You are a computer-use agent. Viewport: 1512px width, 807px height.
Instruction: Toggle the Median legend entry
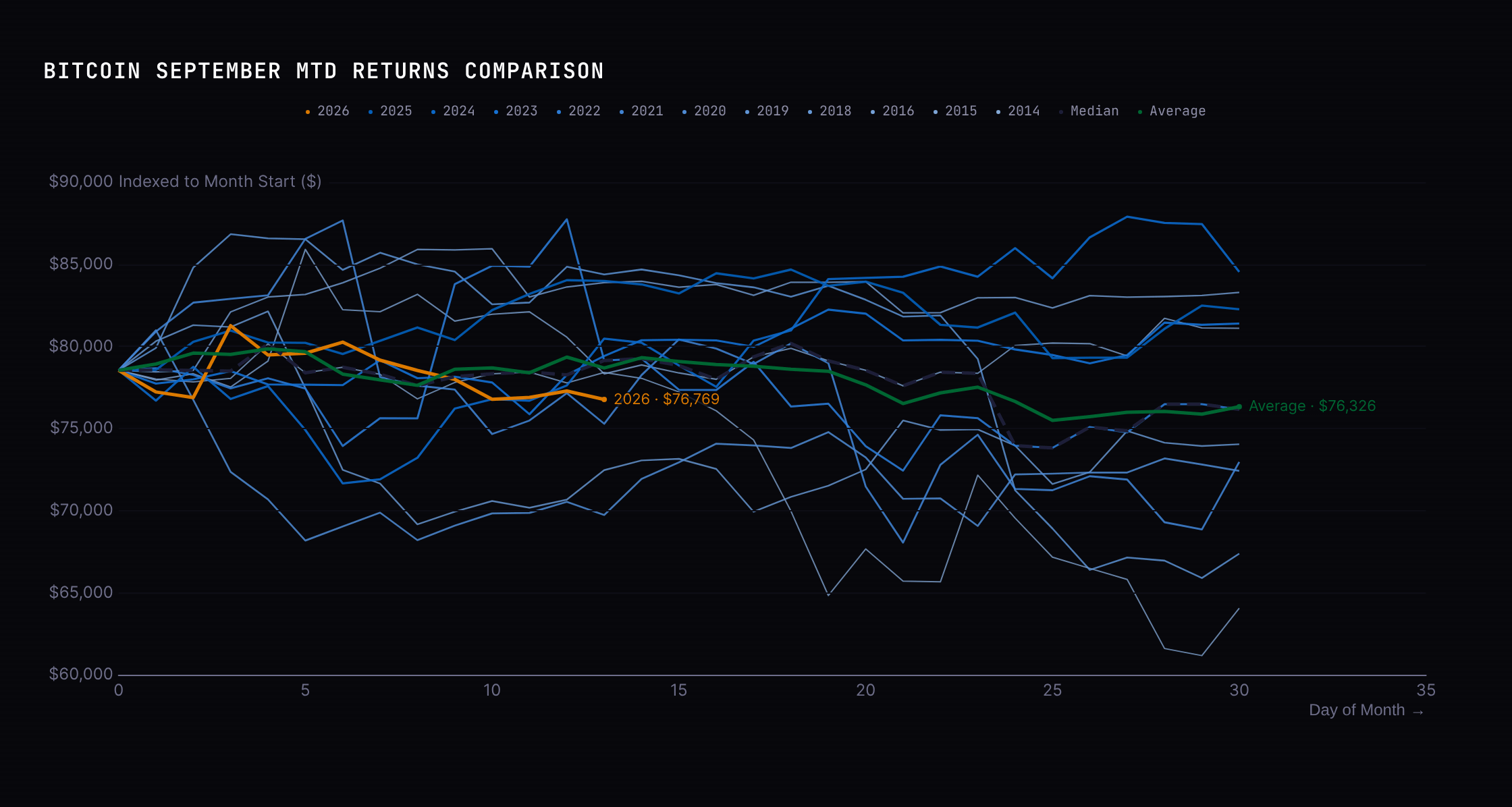[1089, 111]
